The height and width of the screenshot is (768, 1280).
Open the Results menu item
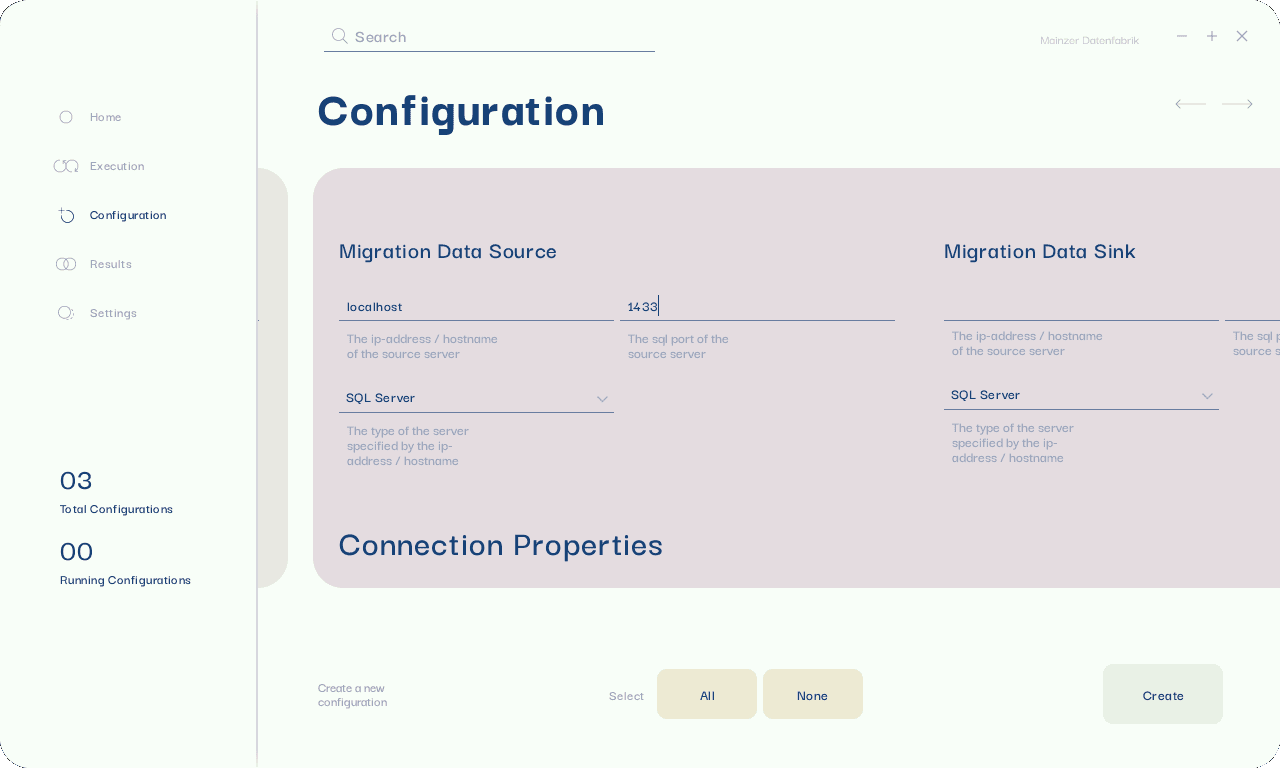pos(110,264)
